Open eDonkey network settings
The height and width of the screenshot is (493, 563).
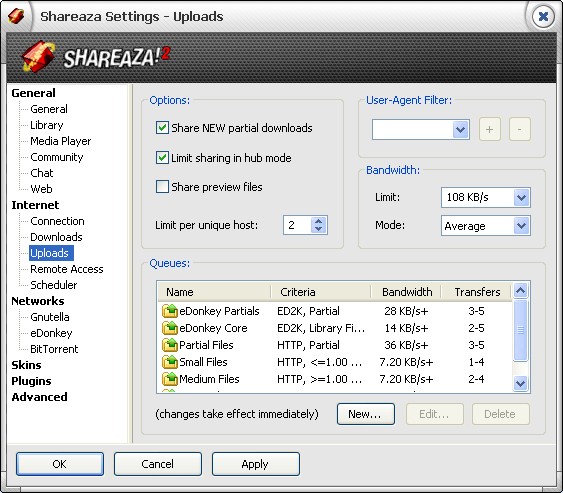51,333
